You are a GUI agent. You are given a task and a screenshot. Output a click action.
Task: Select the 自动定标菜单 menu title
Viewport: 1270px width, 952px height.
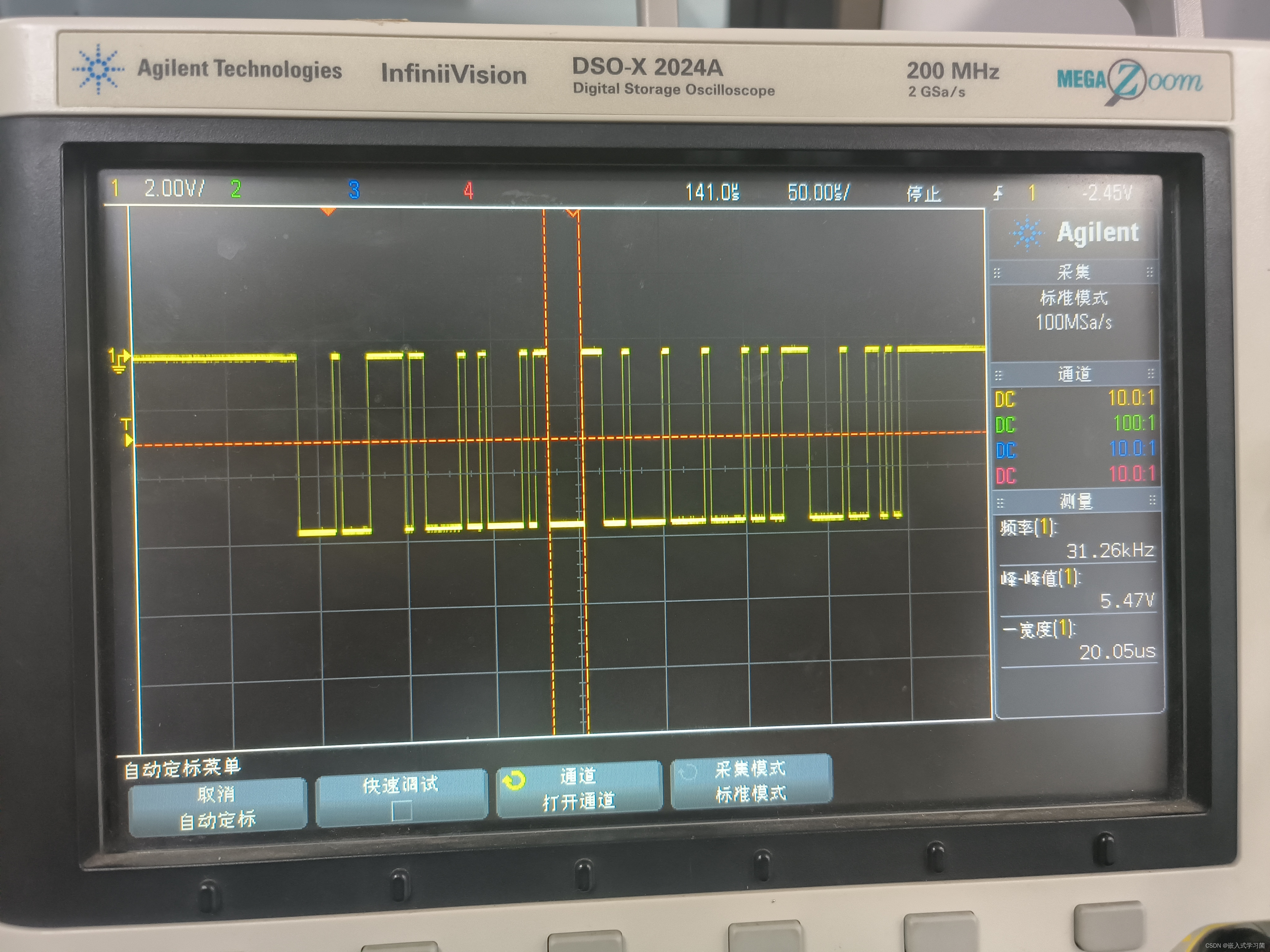(x=182, y=768)
